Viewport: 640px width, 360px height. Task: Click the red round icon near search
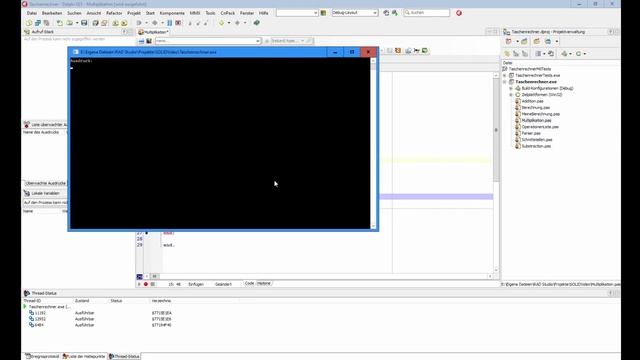click(459, 13)
